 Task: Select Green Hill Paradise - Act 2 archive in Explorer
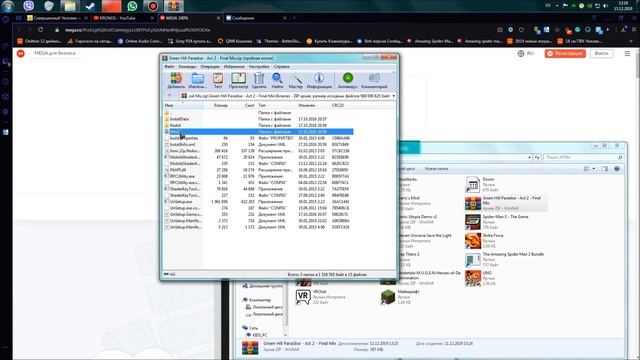(x=505, y=203)
